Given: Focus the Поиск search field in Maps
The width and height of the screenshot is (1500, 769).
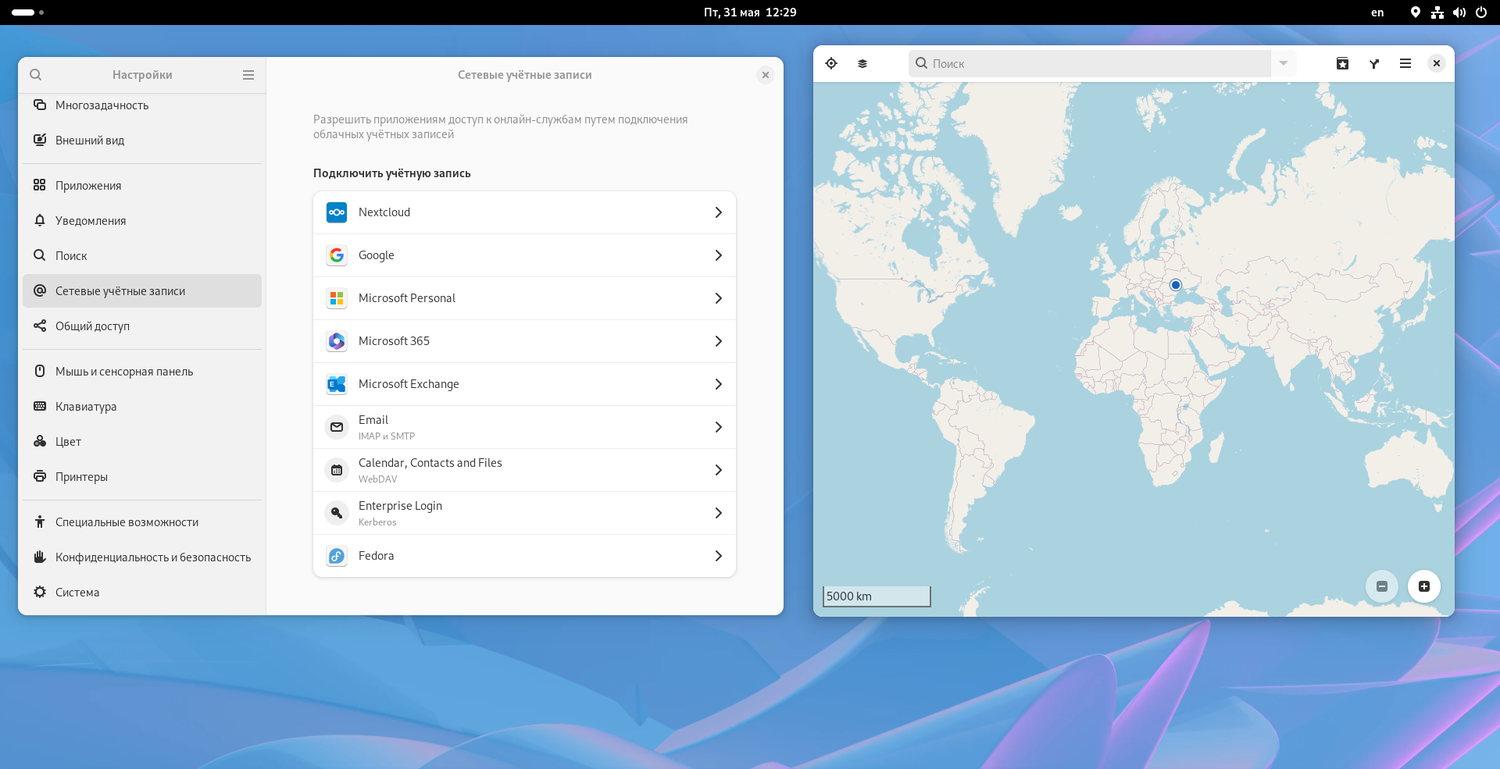Looking at the screenshot, I should pos(1089,63).
